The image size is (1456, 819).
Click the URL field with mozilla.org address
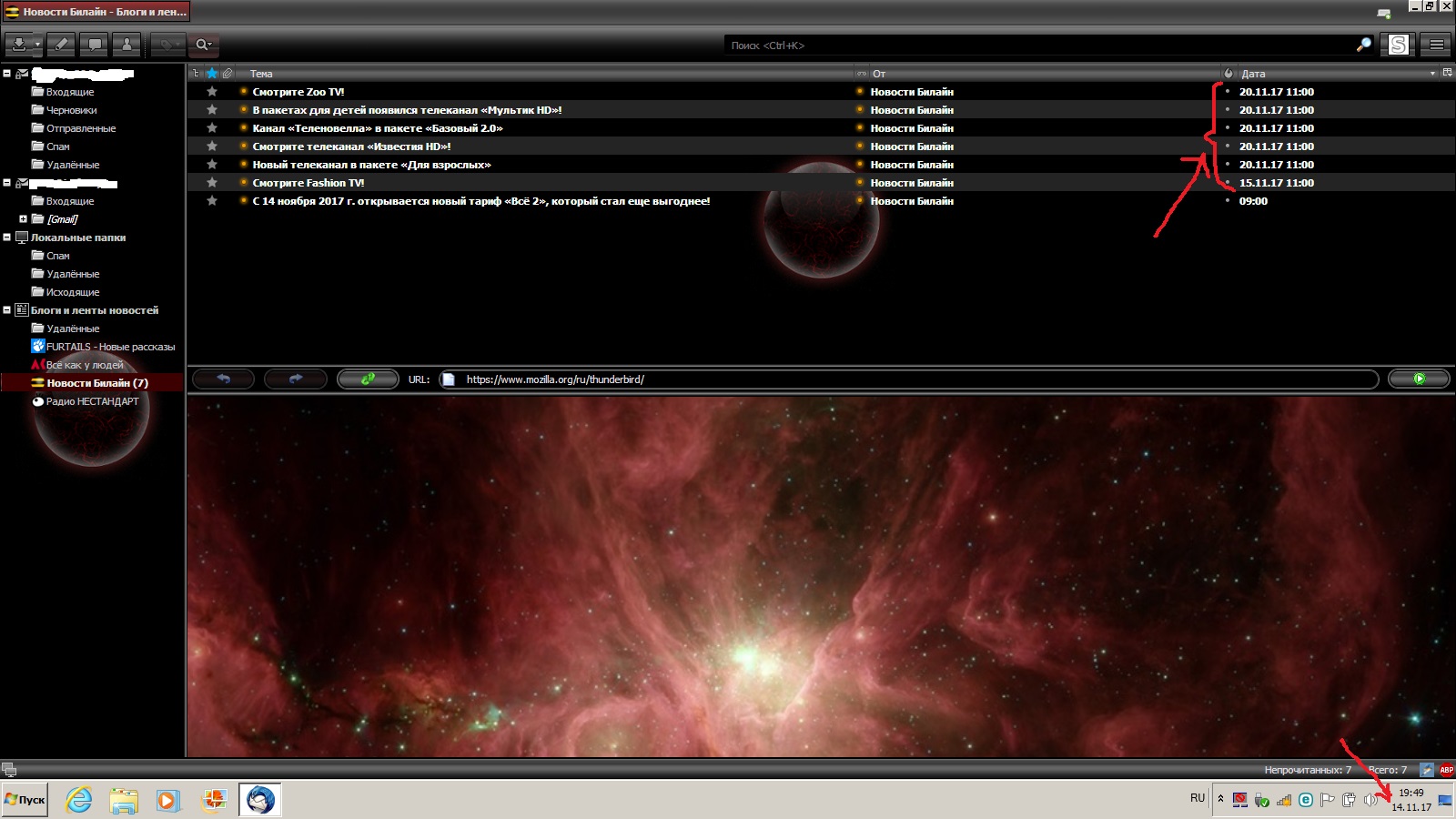click(x=908, y=379)
